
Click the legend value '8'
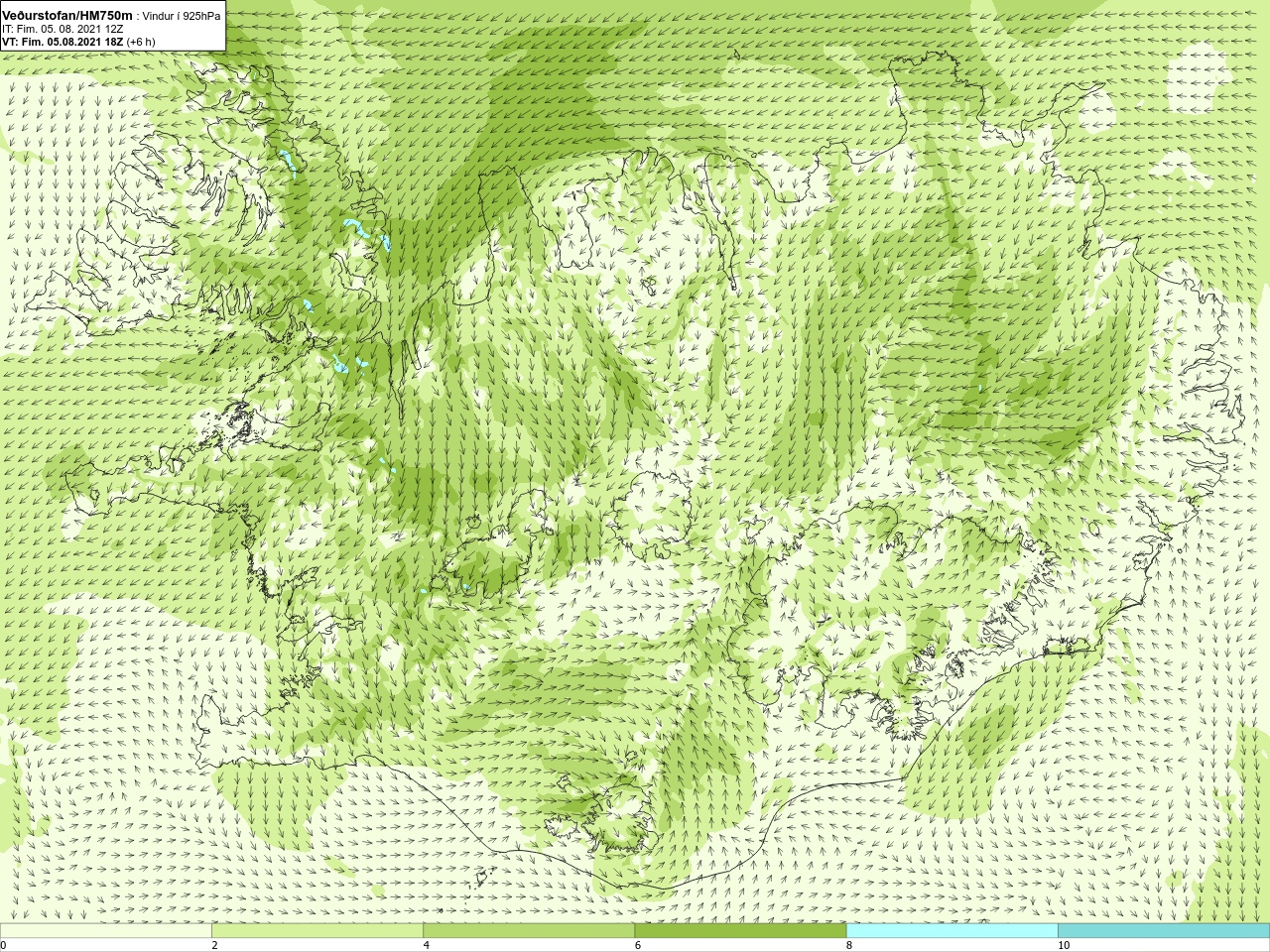point(849,945)
